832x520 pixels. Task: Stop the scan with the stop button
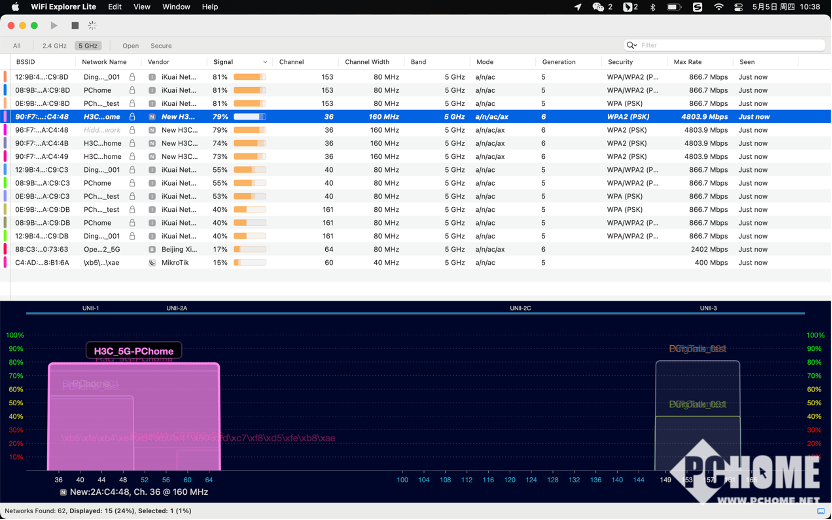click(75, 25)
